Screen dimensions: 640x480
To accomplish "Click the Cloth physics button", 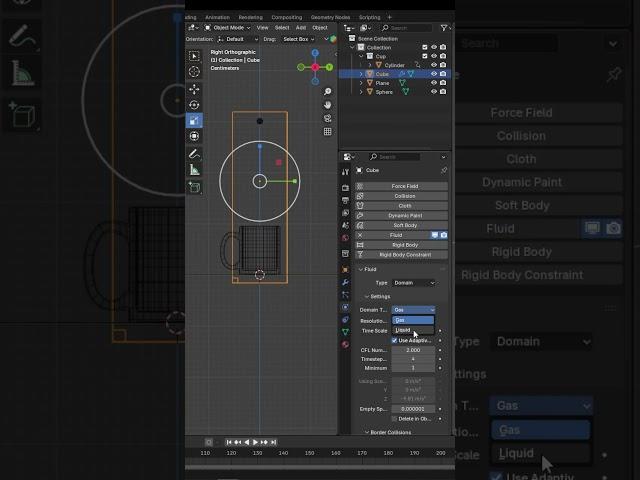I will (404, 206).
